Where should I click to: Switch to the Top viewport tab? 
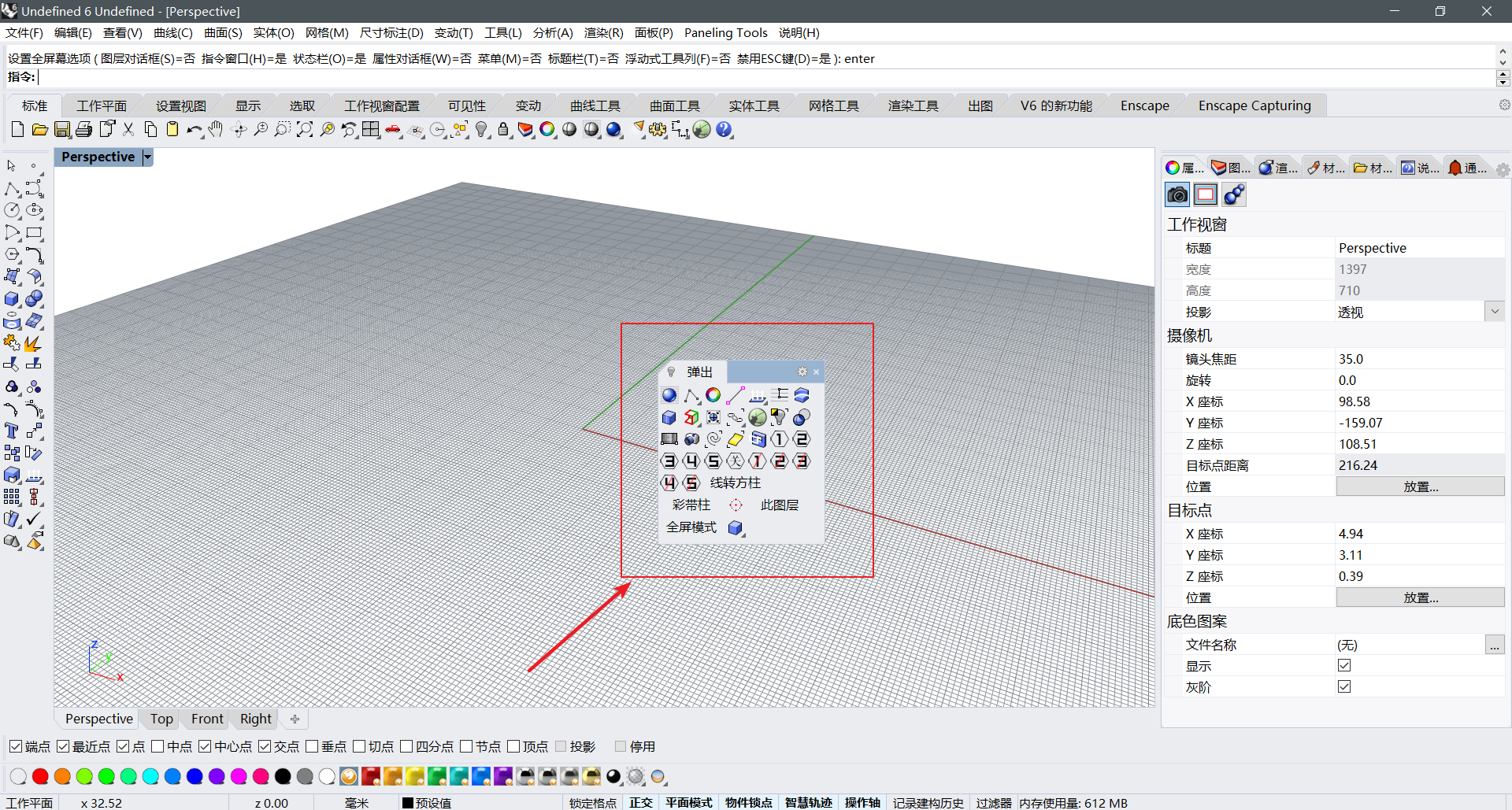[x=161, y=719]
